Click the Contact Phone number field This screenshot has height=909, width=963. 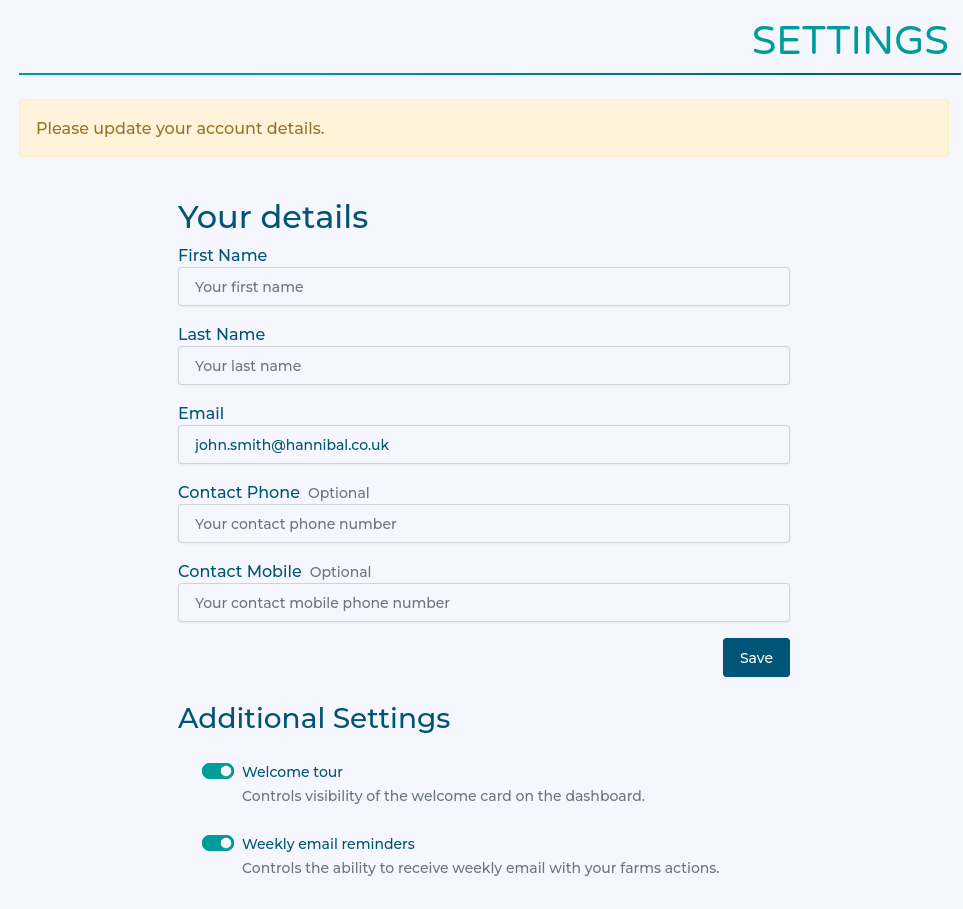tap(483, 524)
